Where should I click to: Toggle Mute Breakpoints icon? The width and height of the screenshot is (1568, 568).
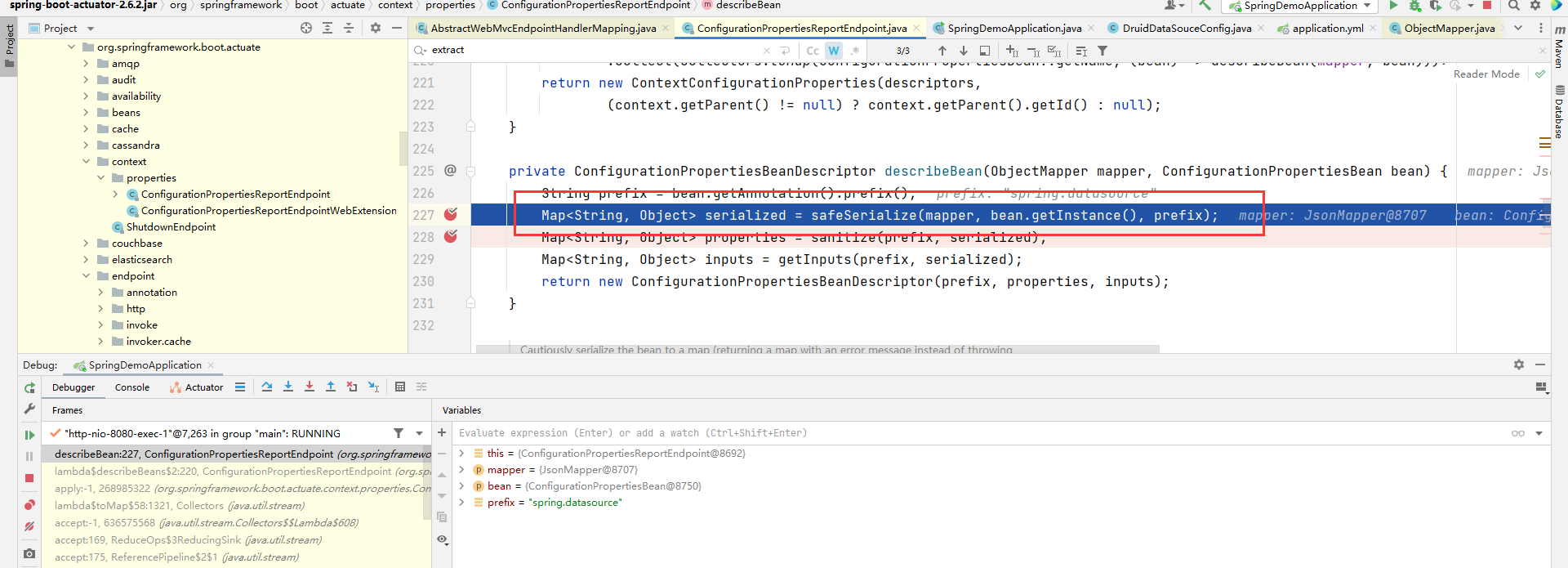pos(29,526)
